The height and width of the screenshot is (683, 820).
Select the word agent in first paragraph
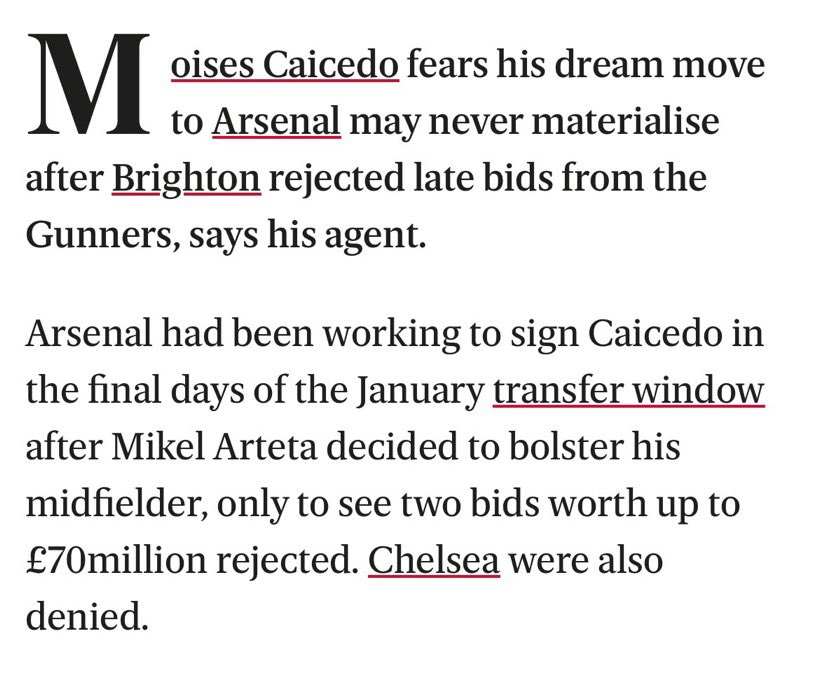coord(371,237)
